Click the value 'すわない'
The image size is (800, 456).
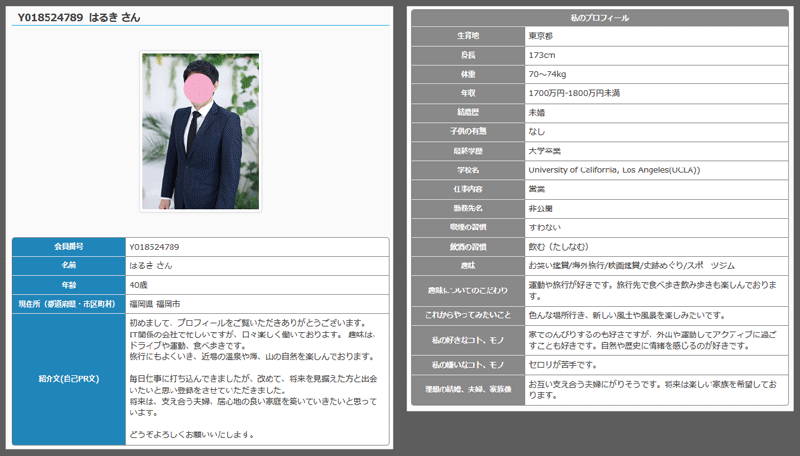click(x=545, y=227)
